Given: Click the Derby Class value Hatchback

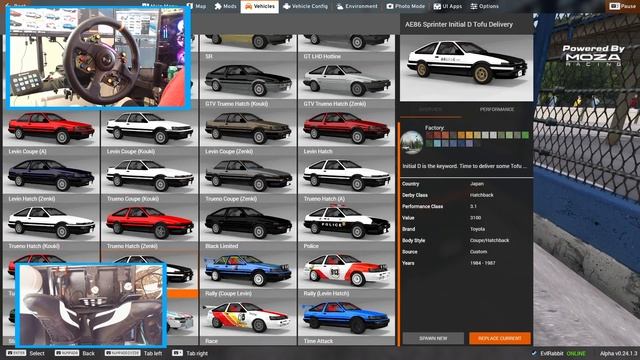Looking at the screenshot, I should tap(482, 195).
